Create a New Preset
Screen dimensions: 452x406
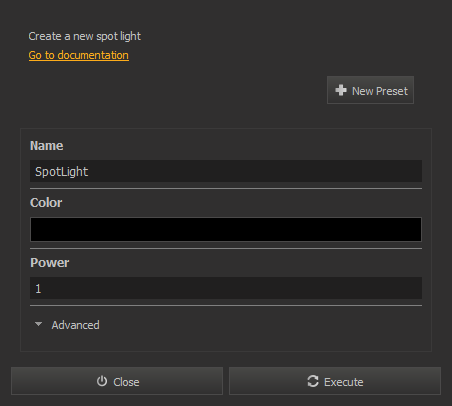tap(370, 90)
